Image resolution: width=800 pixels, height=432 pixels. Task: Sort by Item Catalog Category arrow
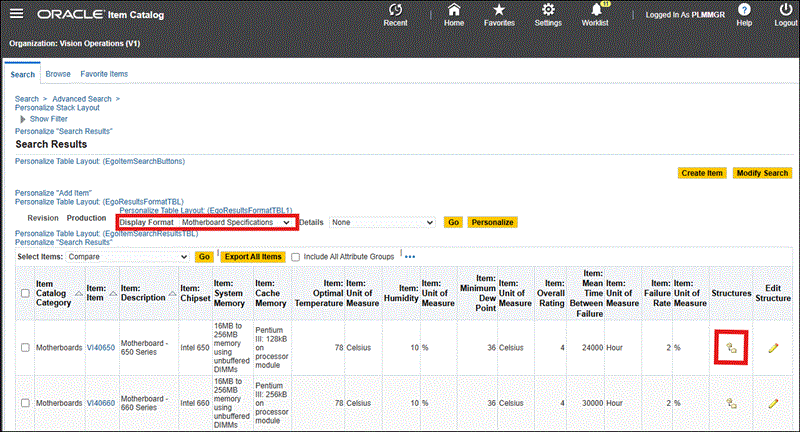[x=79, y=294]
